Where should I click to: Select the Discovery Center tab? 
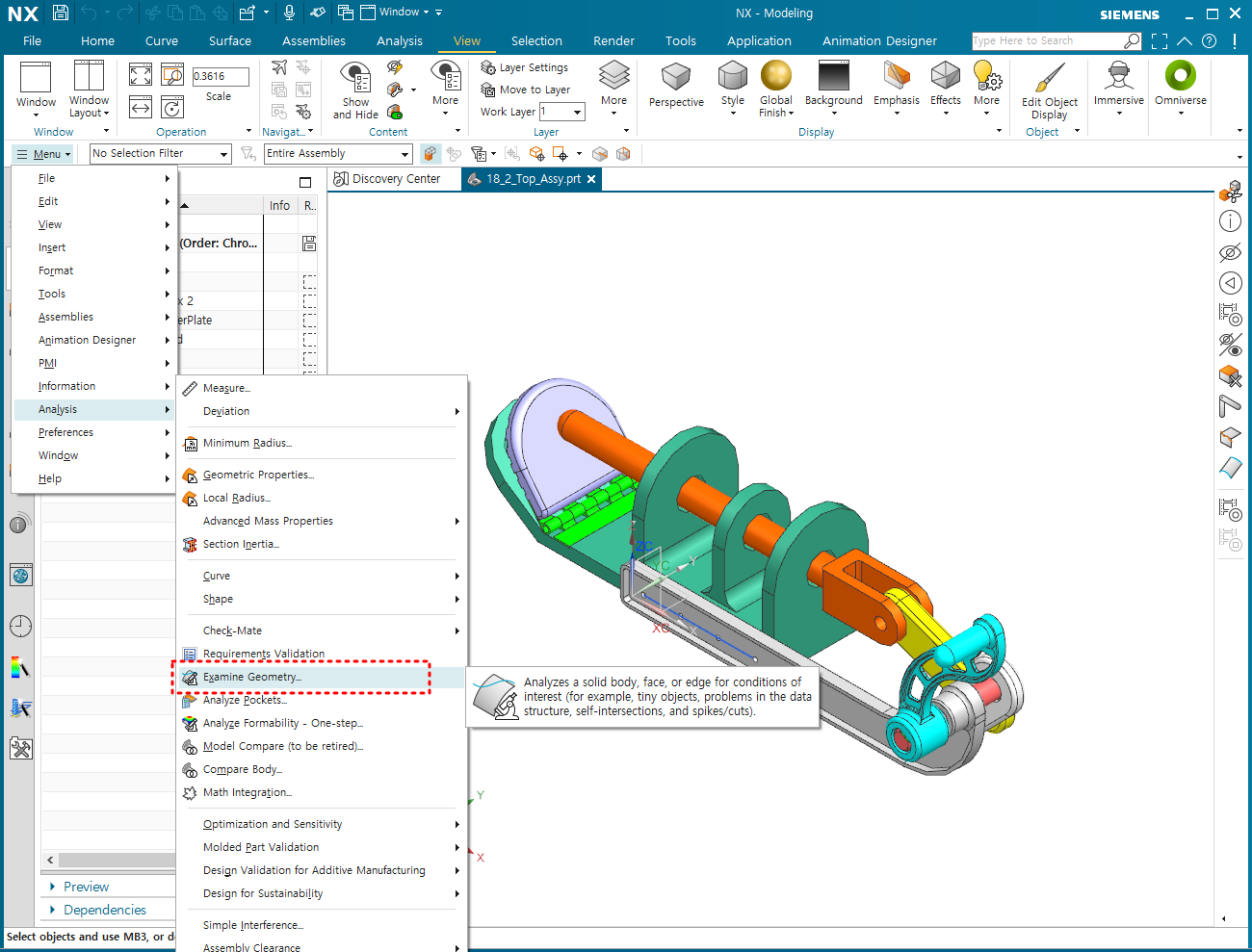(387, 179)
